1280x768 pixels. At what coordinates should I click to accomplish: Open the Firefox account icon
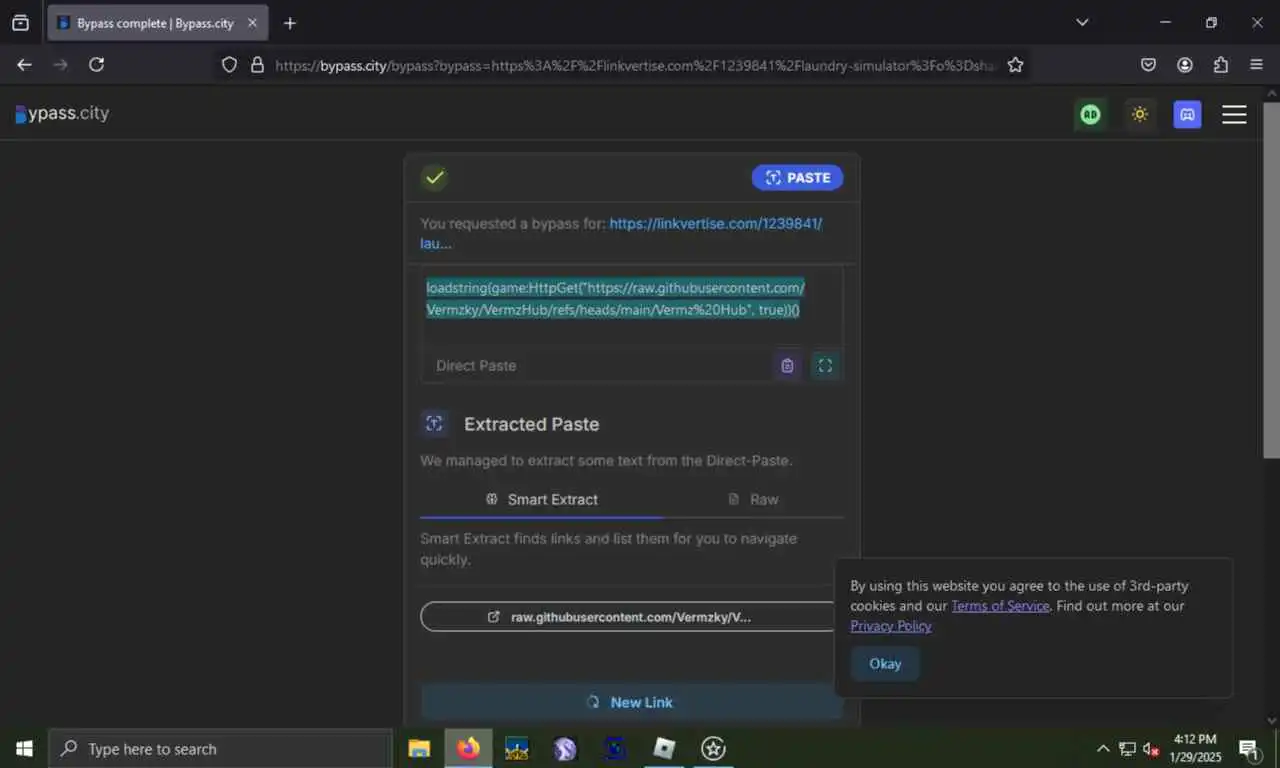pyautogui.click(x=1185, y=64)
